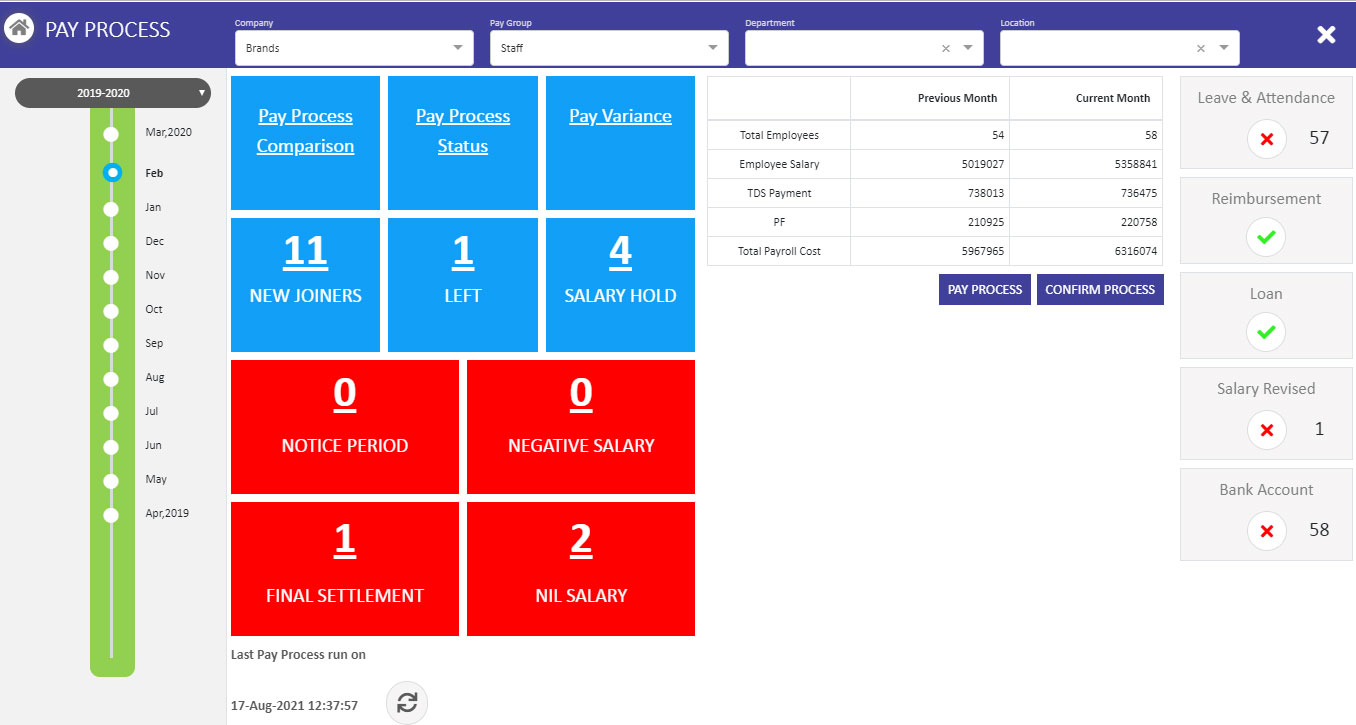Click the green check icon under Reimbursement
This screenshot has height=725, width=1356.
1266,237
